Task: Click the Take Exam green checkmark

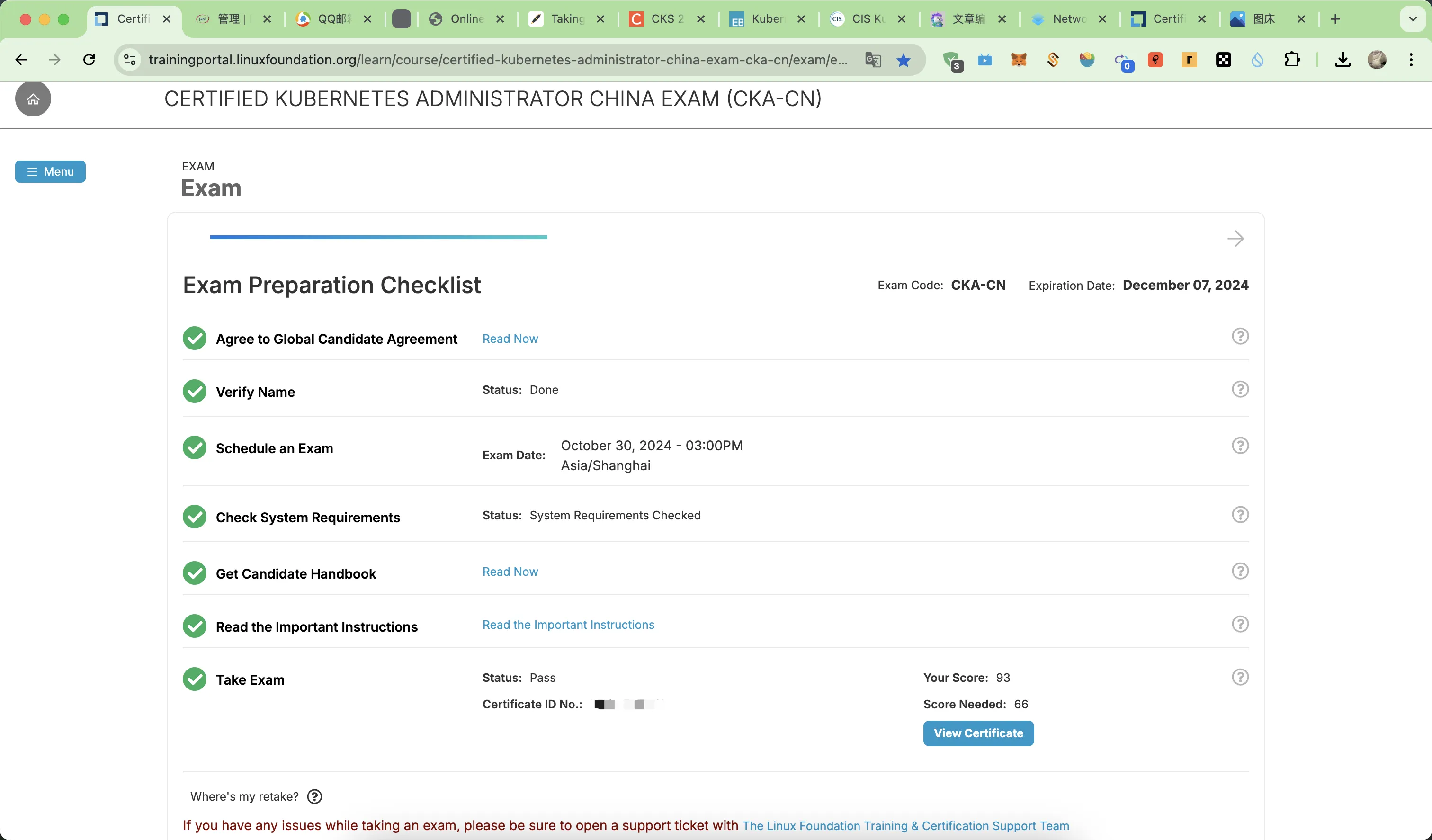Action: coord(194,679)
